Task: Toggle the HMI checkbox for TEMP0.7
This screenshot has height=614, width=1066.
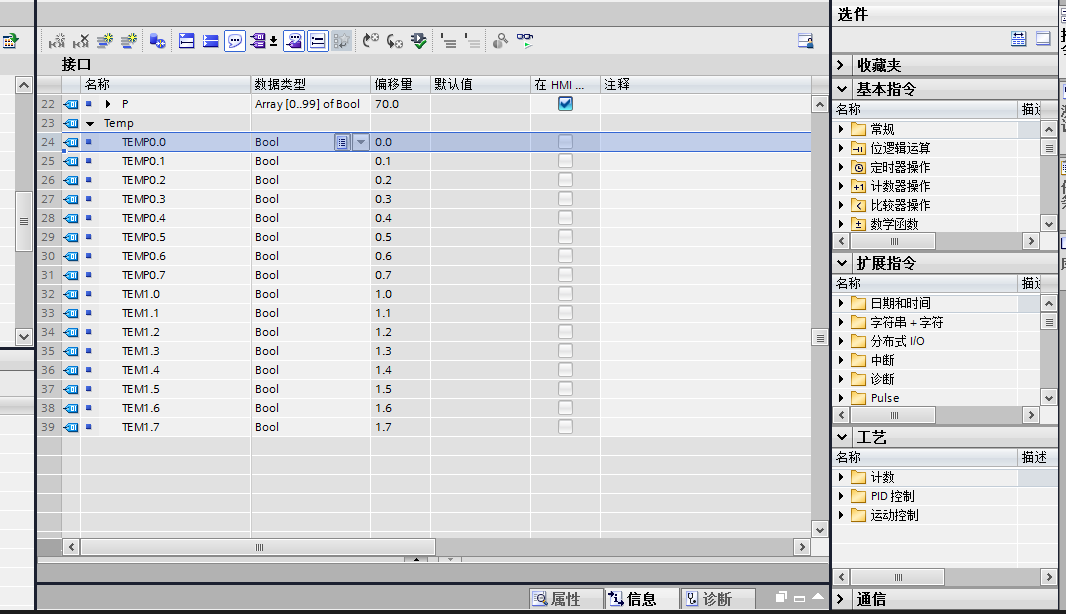Action: (x=565, y=275)
